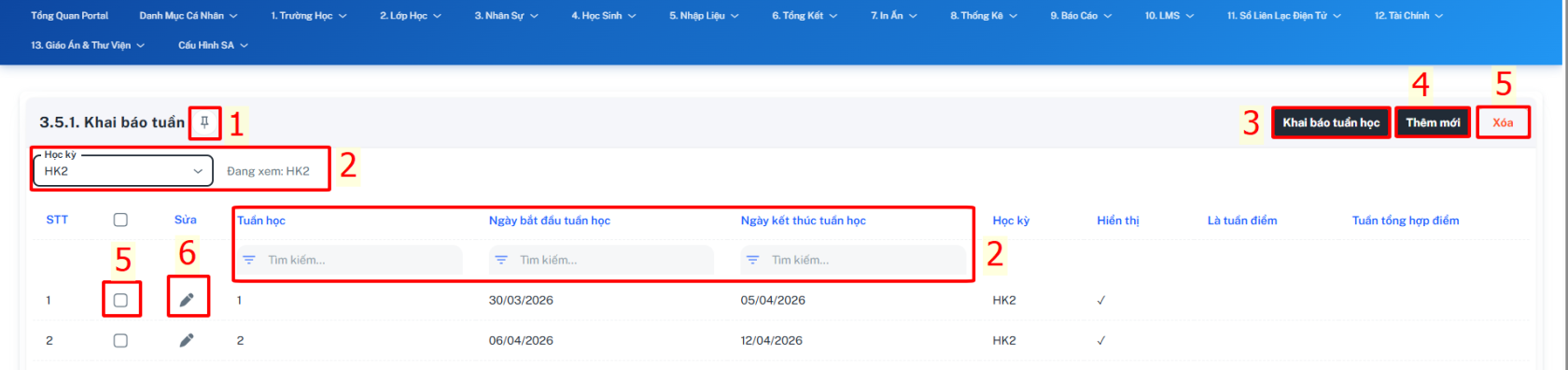Open Cấu Hình SA menu
The image size is (1568, 370).
tap(213, 45)
